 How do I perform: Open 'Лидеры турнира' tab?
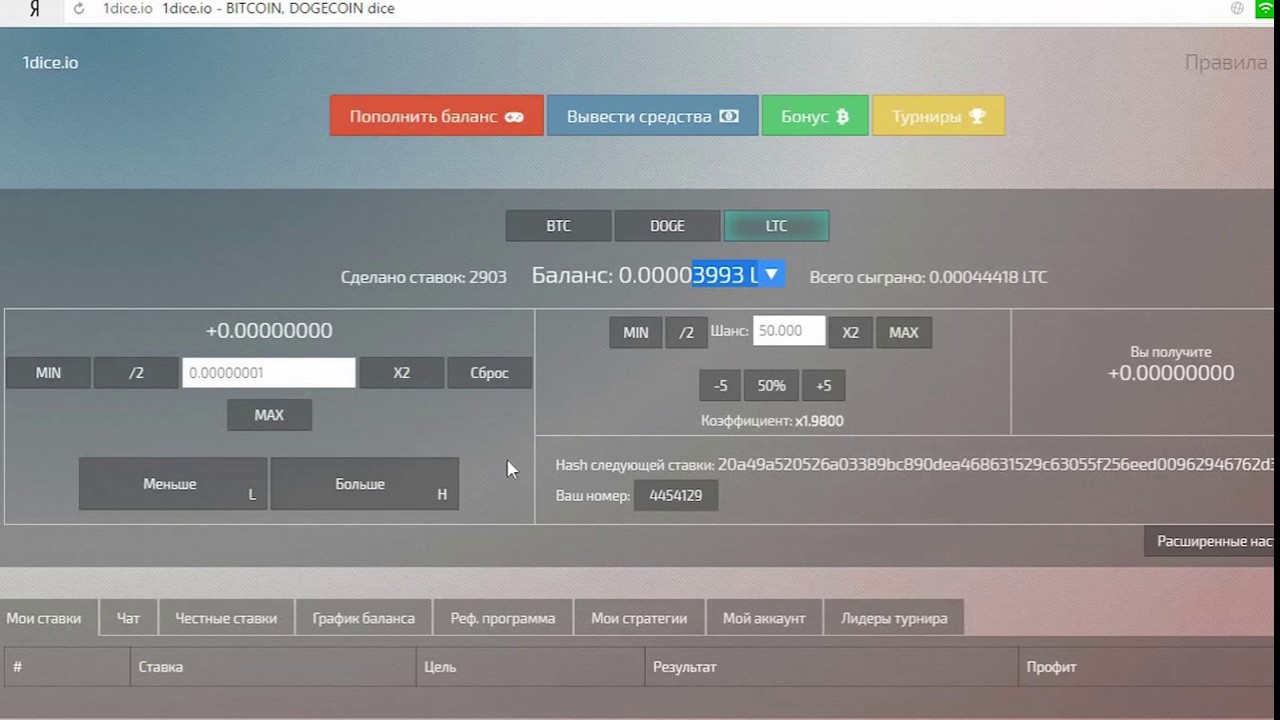coord(894,618)
